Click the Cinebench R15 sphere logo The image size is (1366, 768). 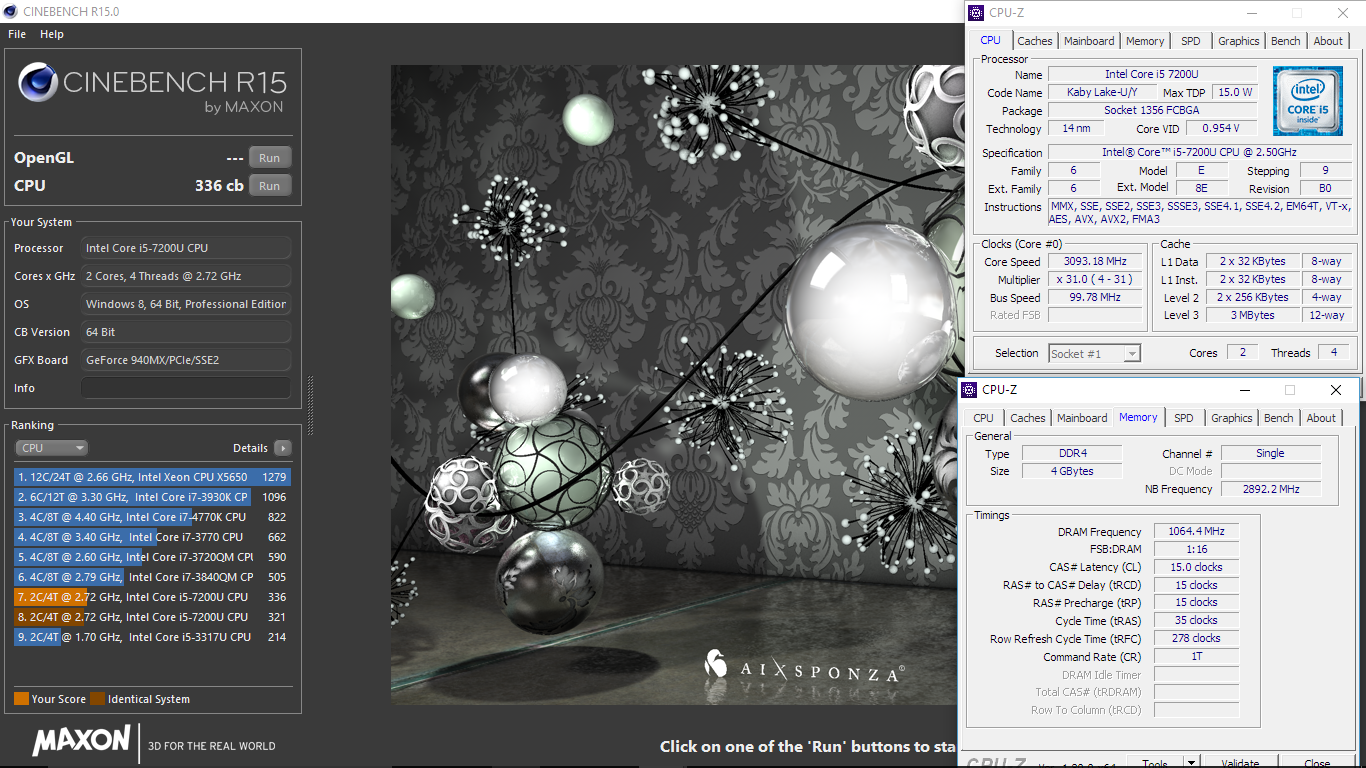tap(37, 82)
